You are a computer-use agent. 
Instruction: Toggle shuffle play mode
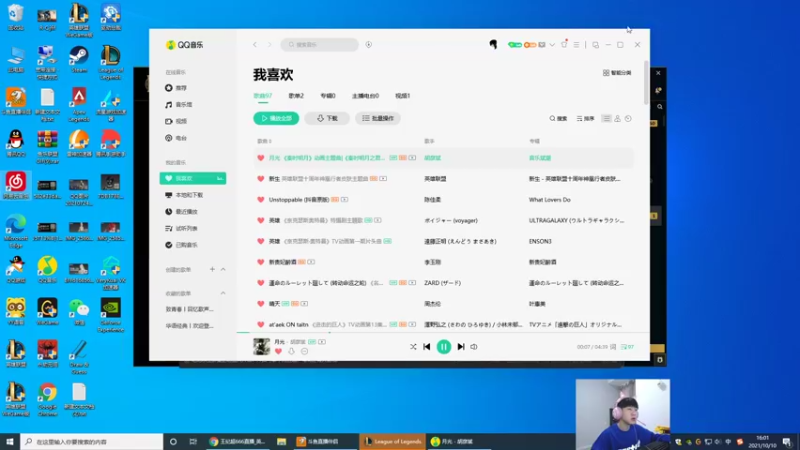click(413, 347)
